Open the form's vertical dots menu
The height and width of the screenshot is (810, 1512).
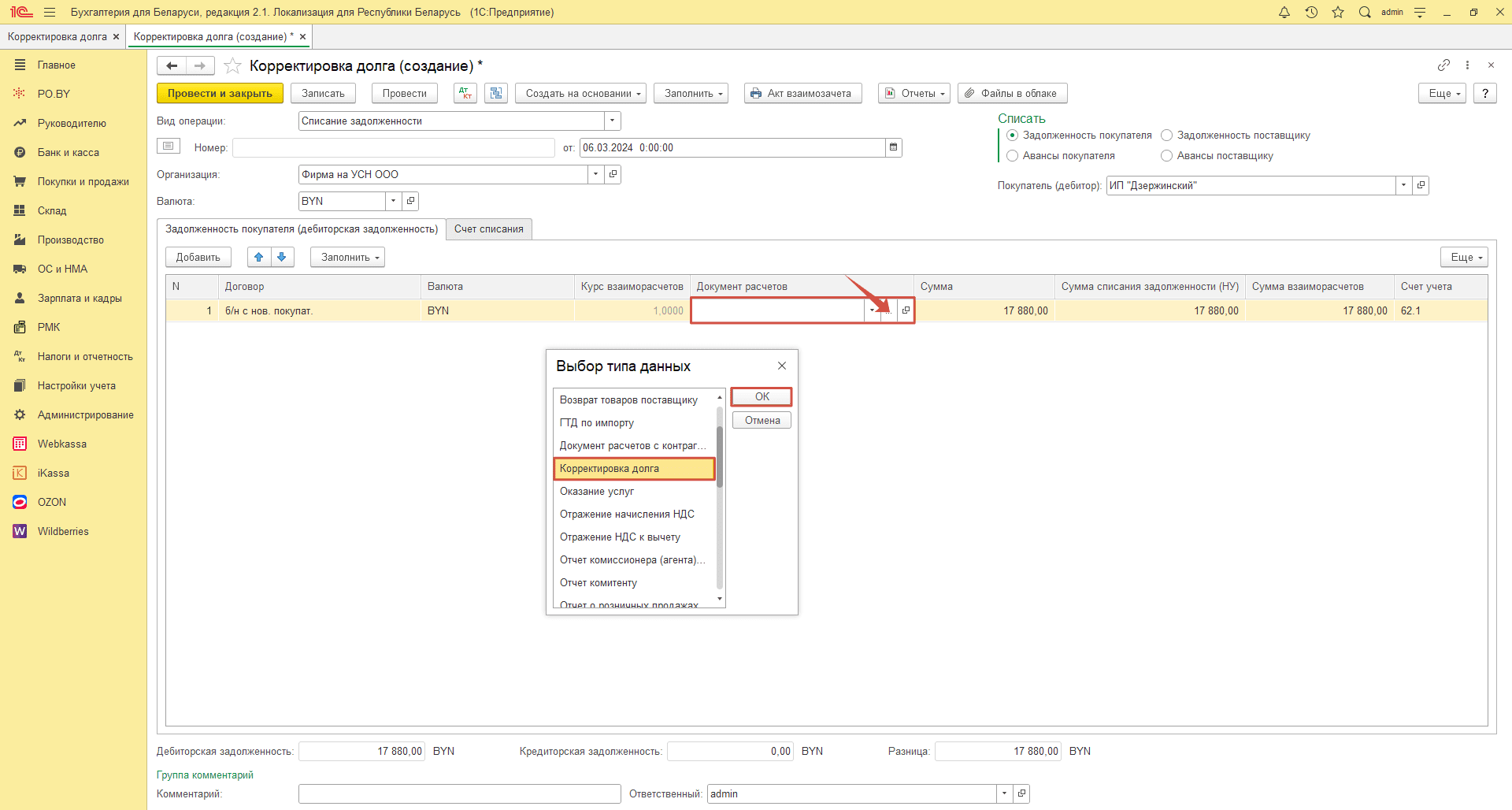(x=1467, y=65)
